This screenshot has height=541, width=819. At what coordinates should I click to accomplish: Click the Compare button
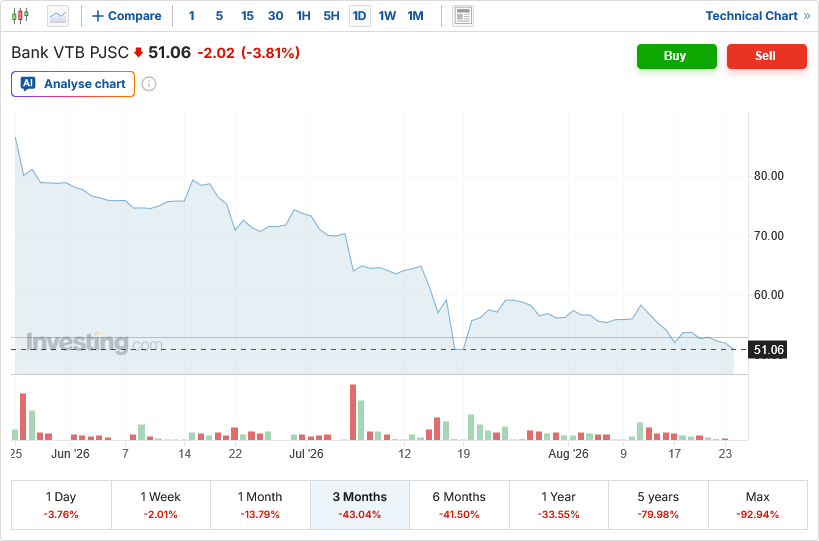tap(127, 16)
